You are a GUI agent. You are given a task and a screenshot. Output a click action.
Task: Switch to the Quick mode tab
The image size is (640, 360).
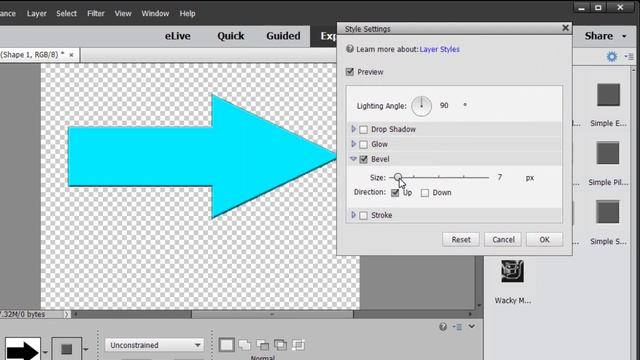231,36
